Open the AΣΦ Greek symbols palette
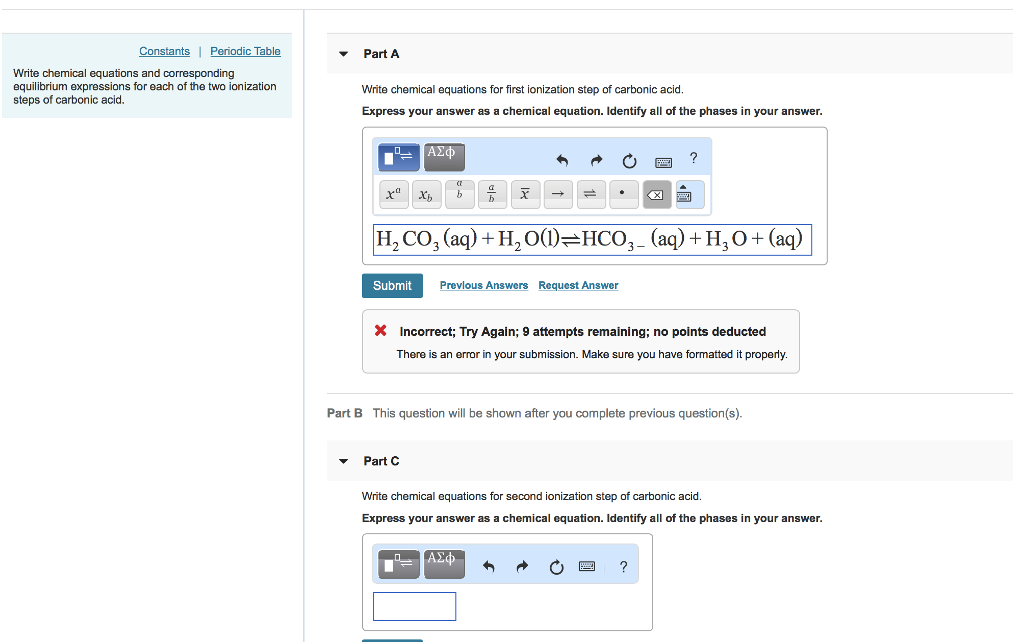Image resolution: width=1024 pixels, height=642 pixels. (x=443, y=156)
